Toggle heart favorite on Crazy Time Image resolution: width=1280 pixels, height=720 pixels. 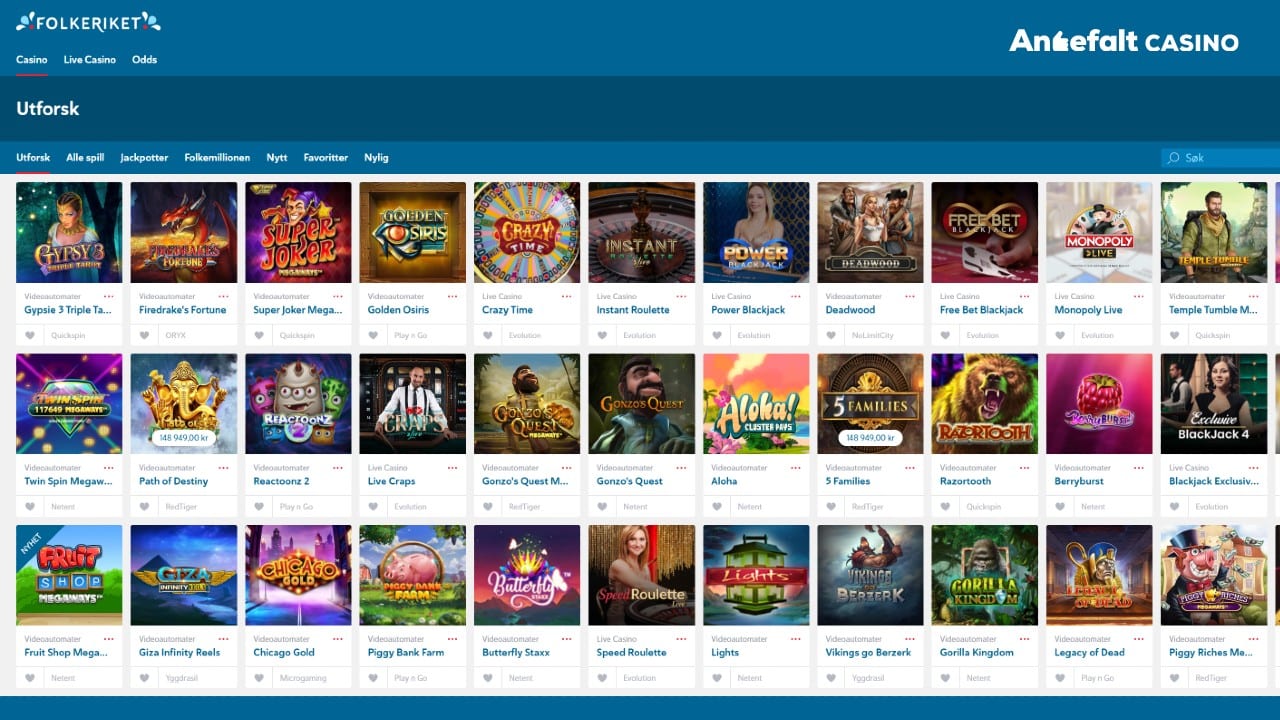[488, 336]
